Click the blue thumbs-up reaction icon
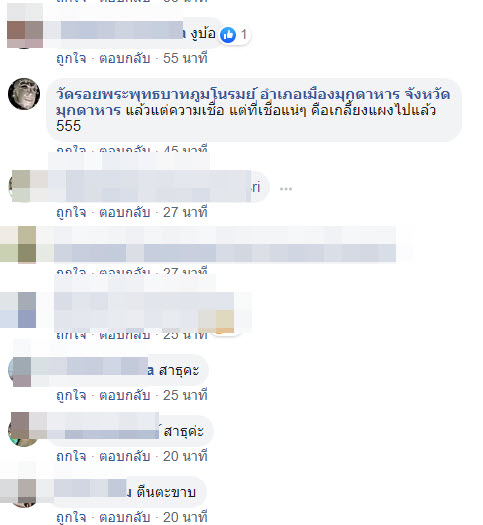This screenshot has width=483, height=525. click(228, 35)
